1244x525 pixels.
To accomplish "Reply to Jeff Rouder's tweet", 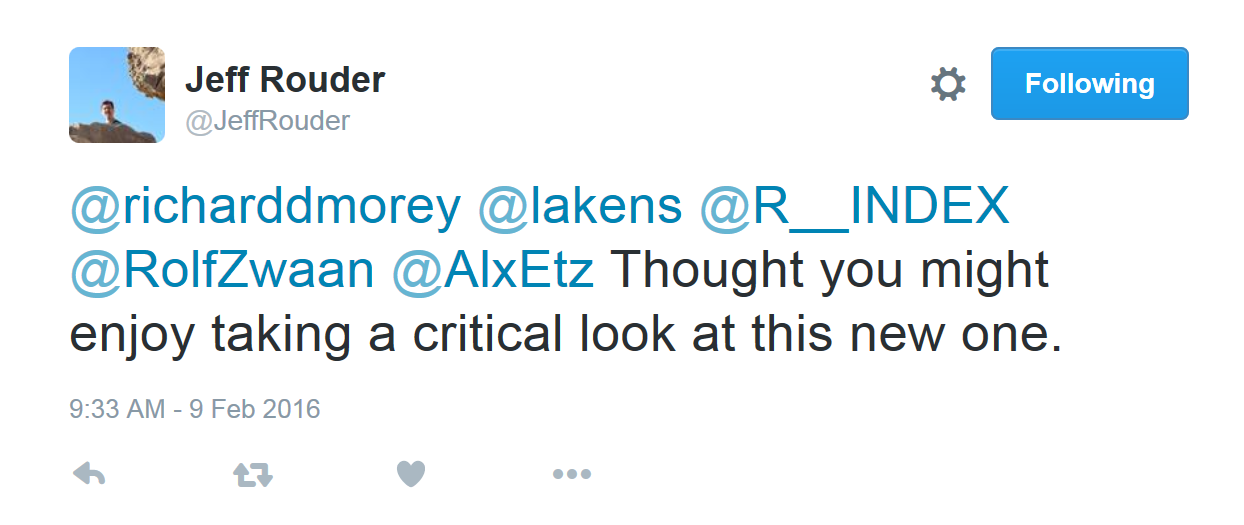I will click(x=90, y=474).
